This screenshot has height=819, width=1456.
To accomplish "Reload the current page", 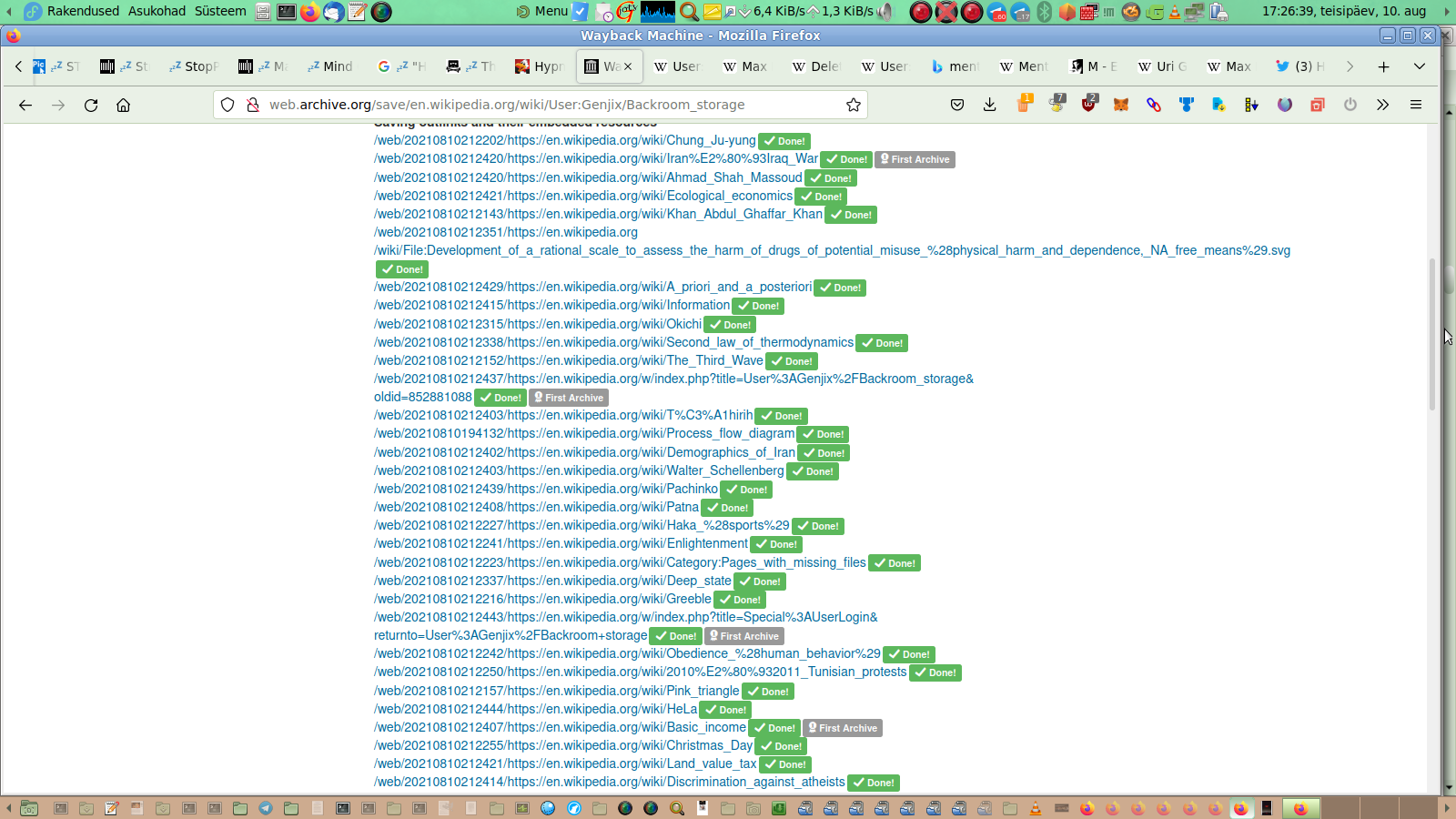I will tap(91, 105).
